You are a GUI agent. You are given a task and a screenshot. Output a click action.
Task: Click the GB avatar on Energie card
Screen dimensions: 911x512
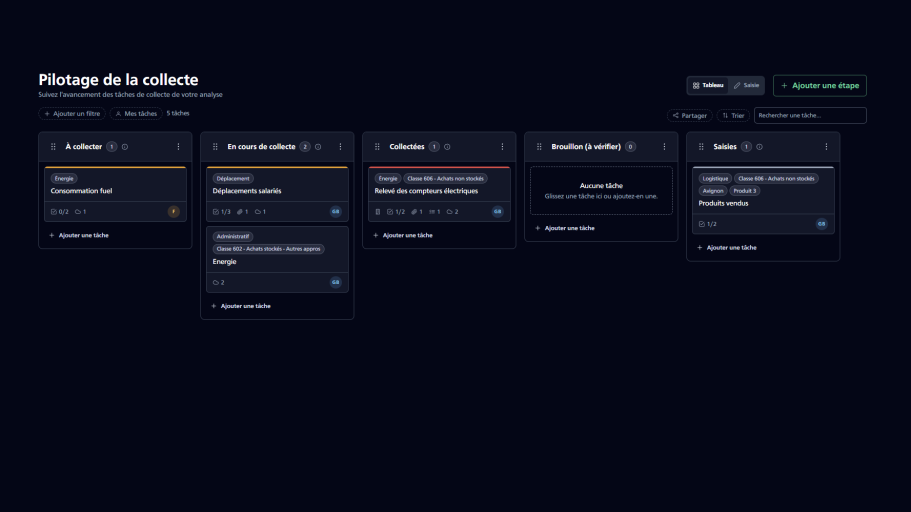[x=336, y=282]
